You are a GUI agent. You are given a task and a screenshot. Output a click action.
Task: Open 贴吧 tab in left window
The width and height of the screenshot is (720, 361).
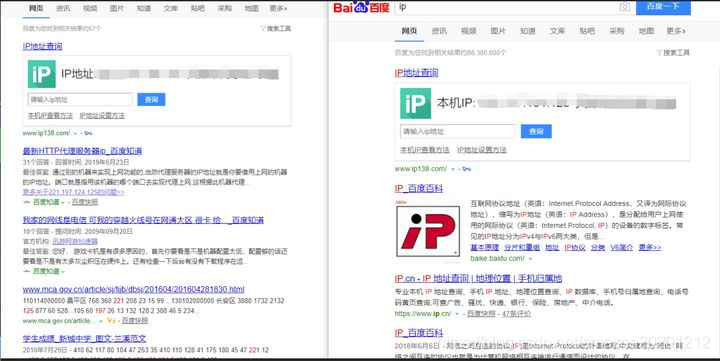pyautogui.click(x=197, y=8)
